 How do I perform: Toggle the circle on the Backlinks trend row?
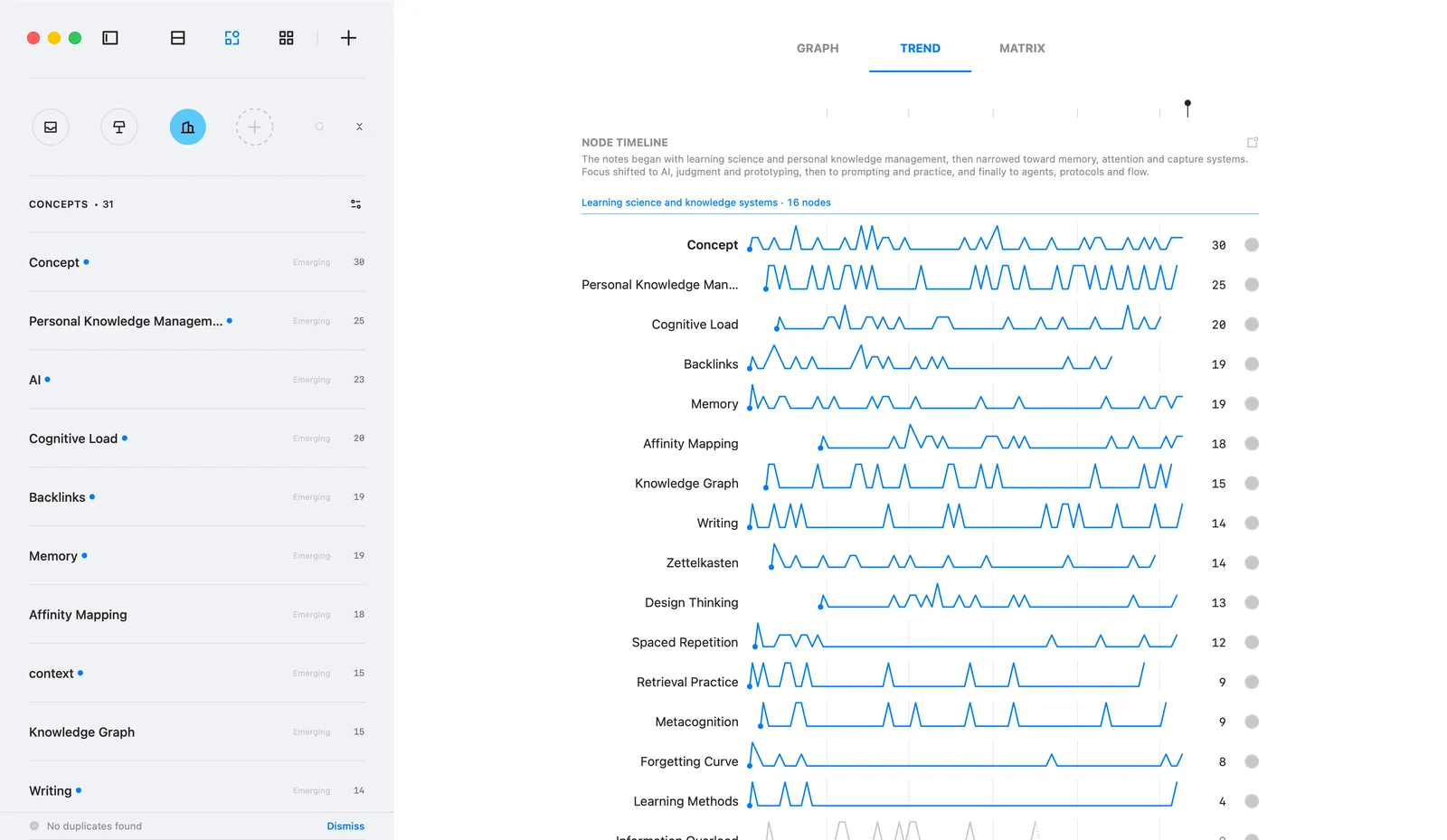(x=1252, y=364)
